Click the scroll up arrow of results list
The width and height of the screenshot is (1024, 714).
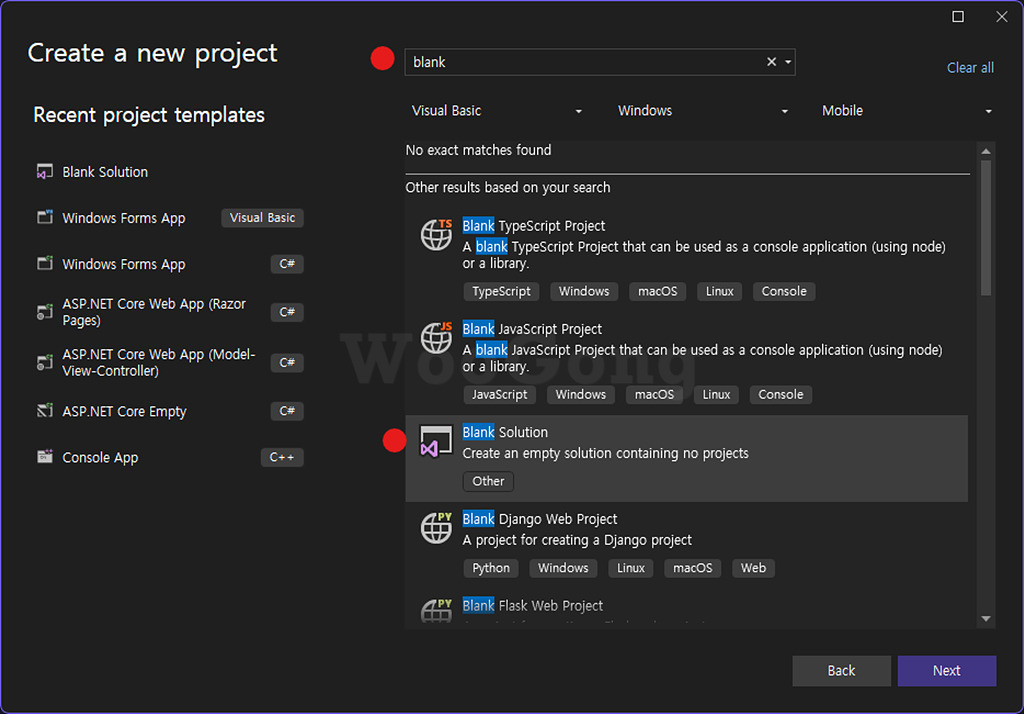point(985,151)
